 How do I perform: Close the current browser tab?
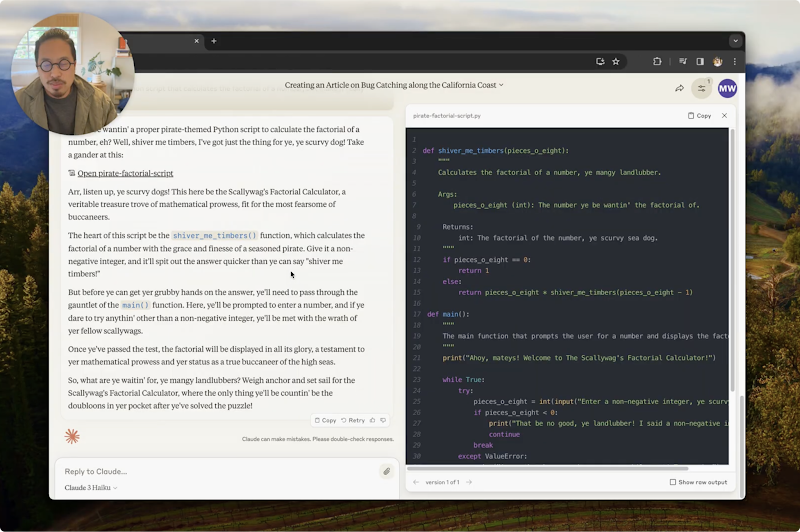(x=196, y=41)
